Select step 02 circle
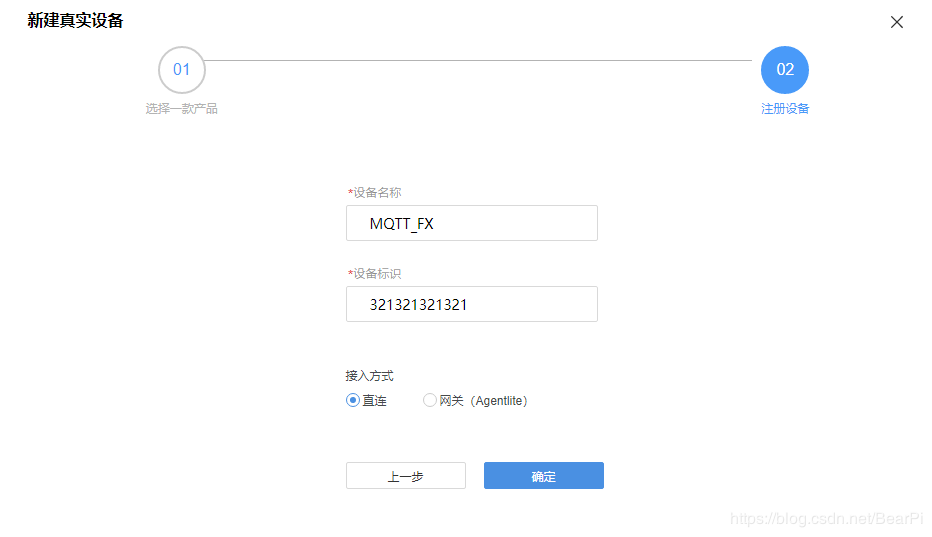This screenshot has width=932, height=537. click(785, 70)
